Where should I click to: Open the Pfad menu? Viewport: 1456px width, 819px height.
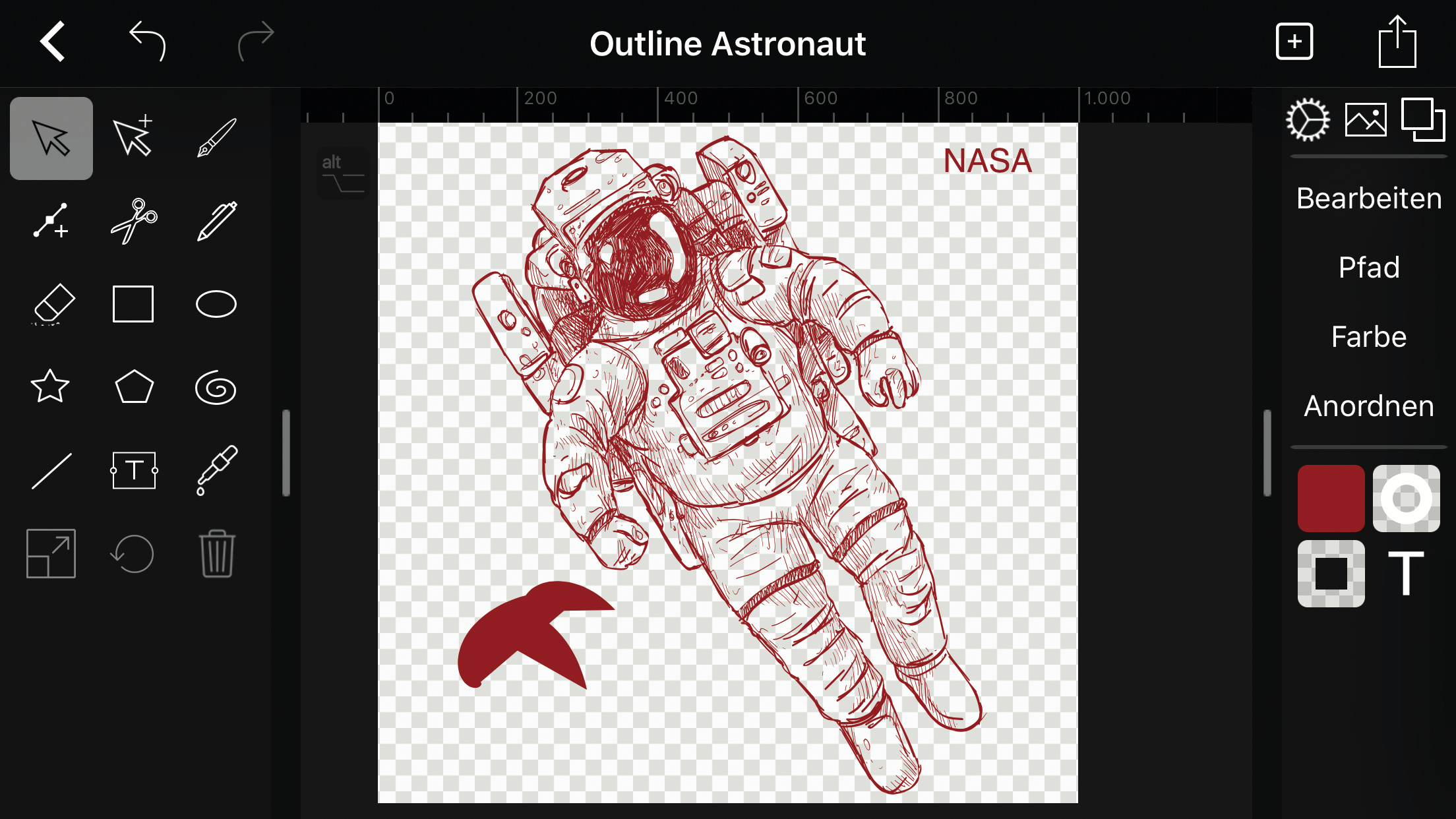(x=1368, y=268)
